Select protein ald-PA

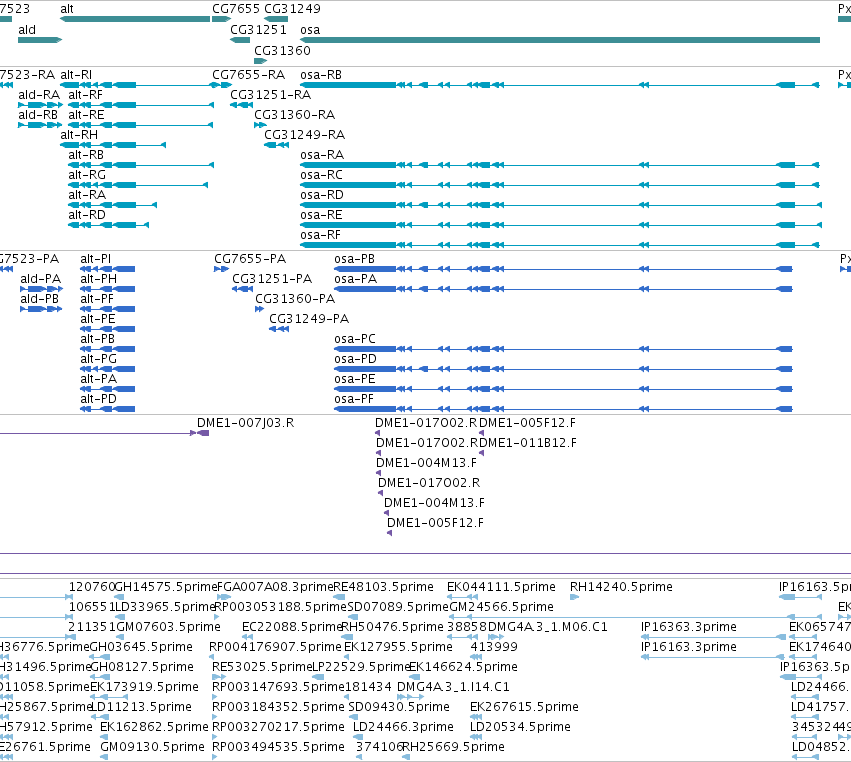tap(41, 289)
